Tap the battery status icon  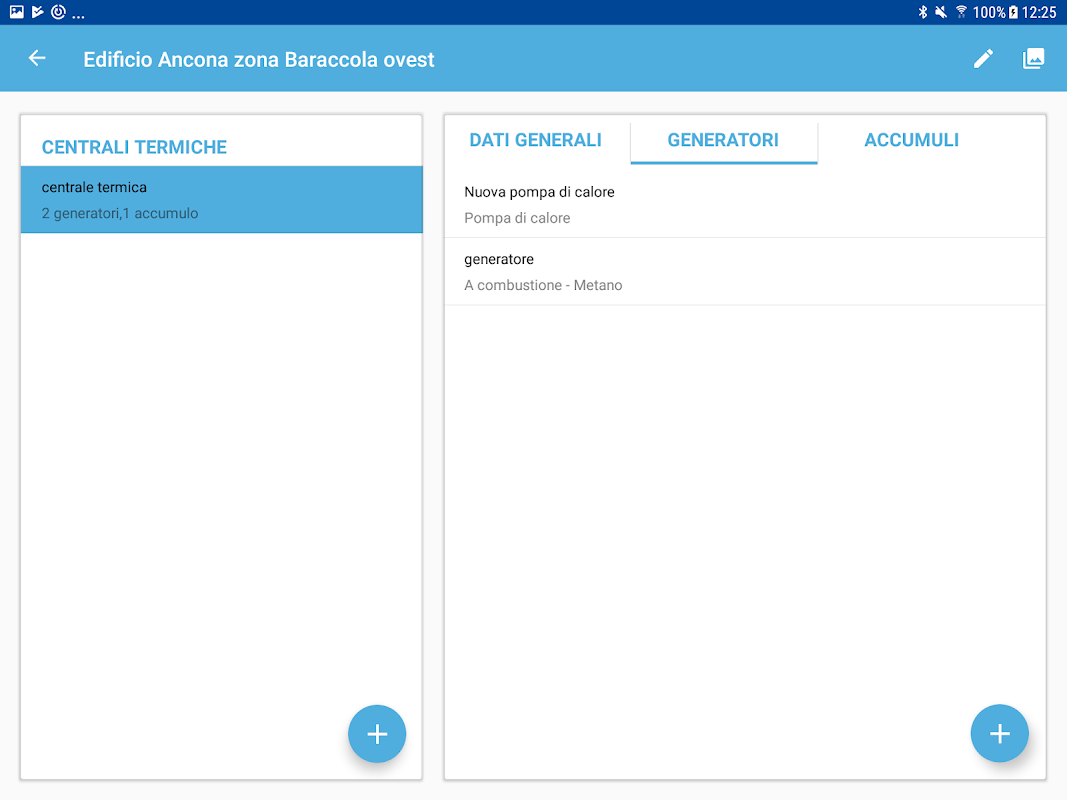point(1013,12)
